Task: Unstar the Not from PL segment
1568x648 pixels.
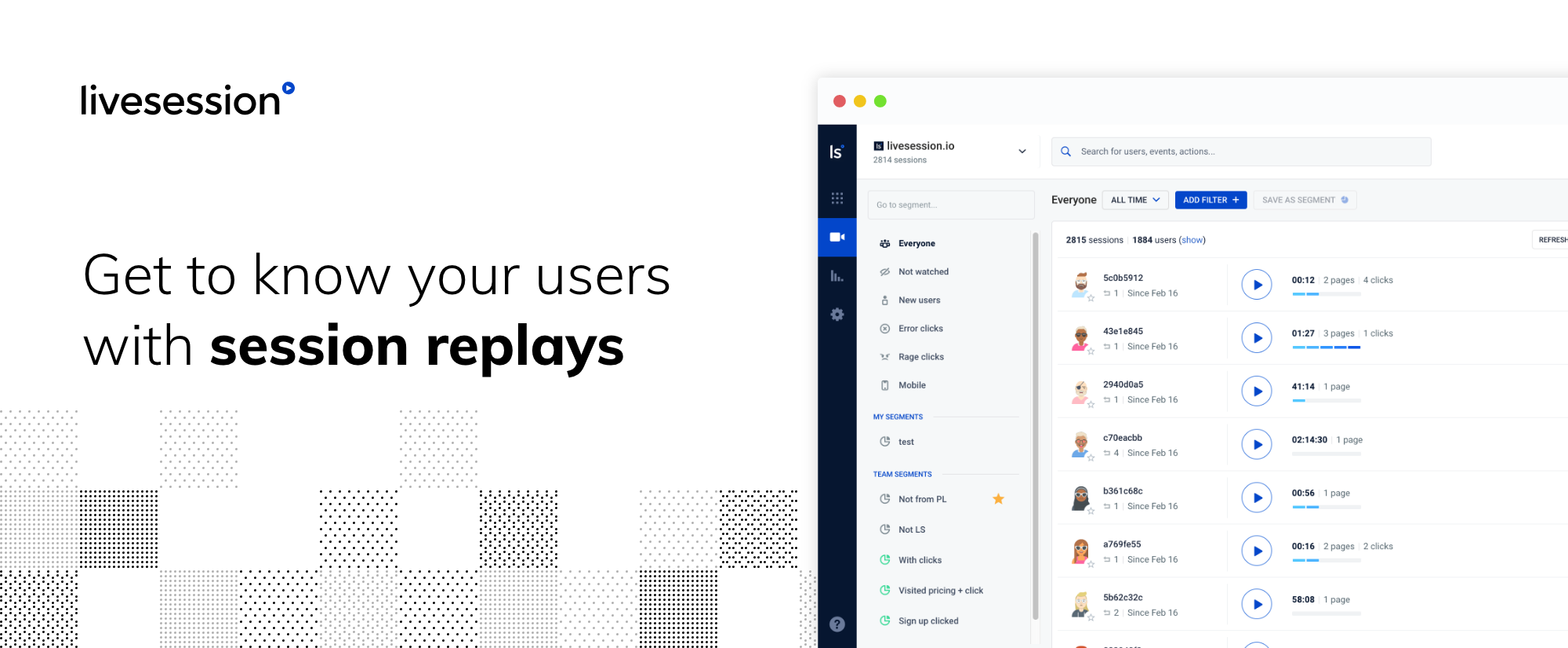Action: (998, 499)
